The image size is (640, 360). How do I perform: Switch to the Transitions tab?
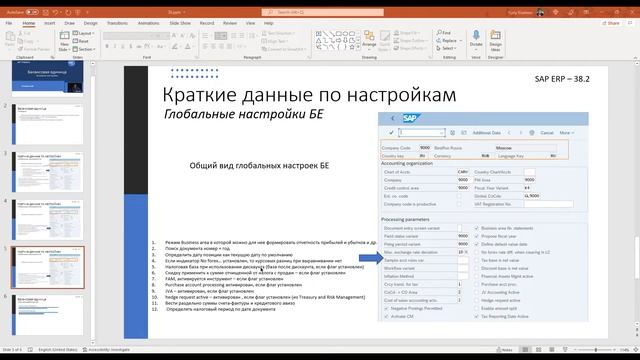point(117,23)
